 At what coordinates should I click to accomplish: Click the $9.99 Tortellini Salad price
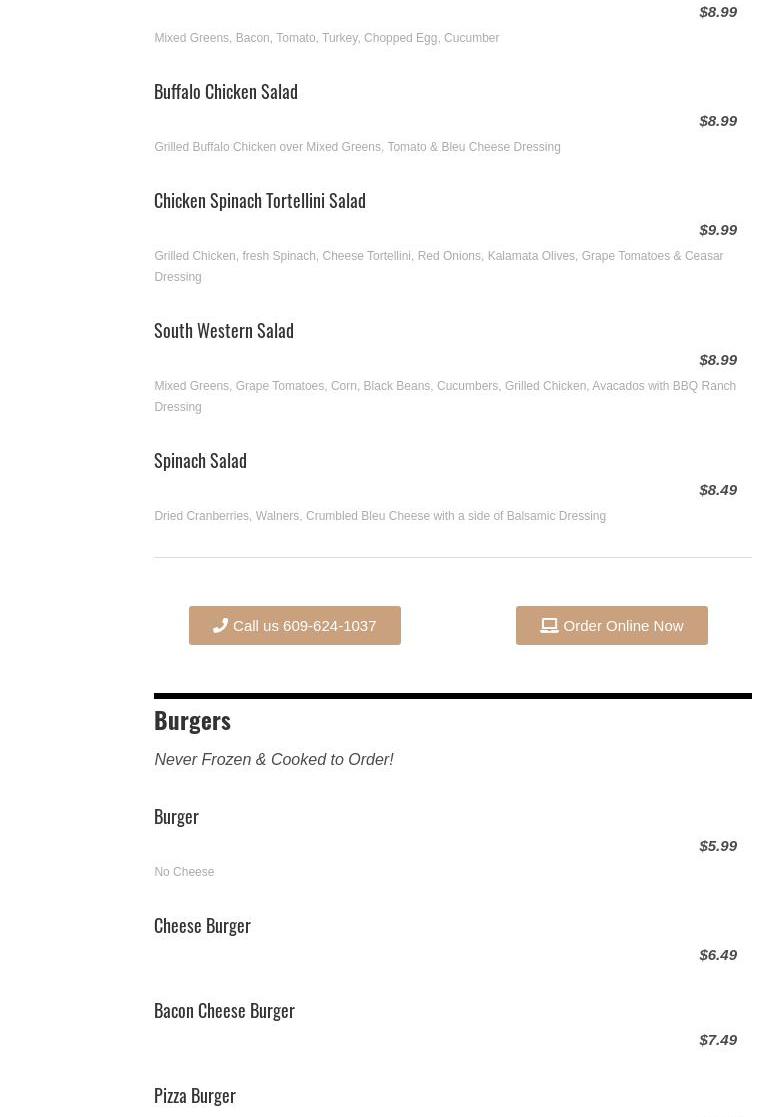(x=718, y=229)
